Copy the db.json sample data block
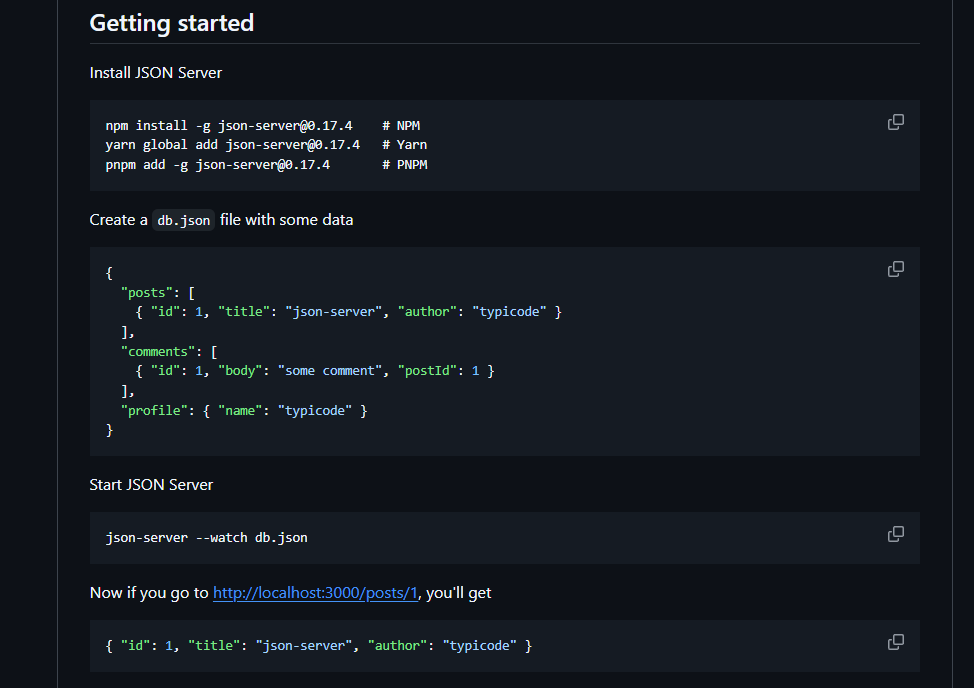 (x=896, y=269)
